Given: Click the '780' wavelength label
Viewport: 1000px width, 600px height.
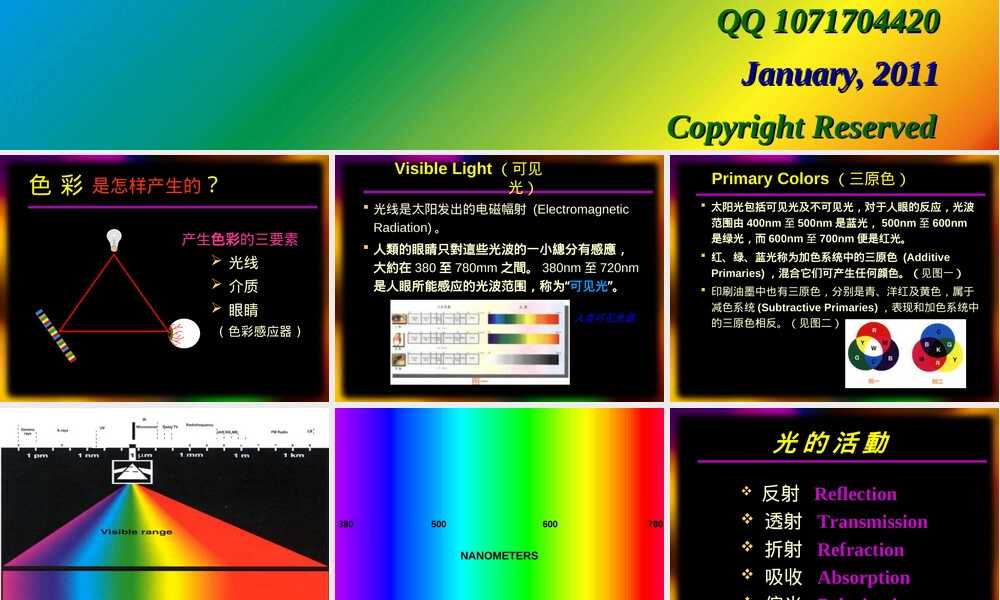Looking at the screenshot, I should point(656,524).
